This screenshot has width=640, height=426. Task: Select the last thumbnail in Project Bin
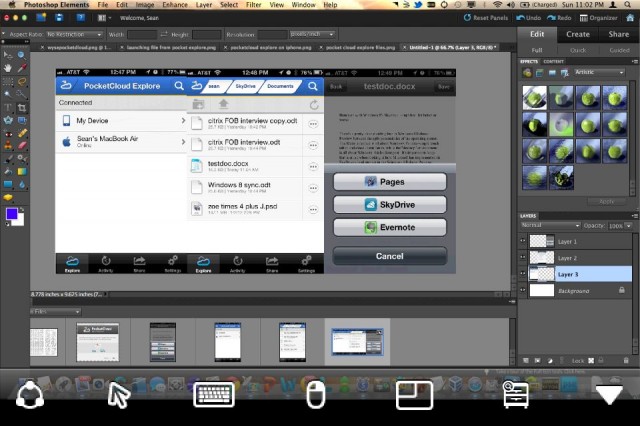tap(357, 341)
